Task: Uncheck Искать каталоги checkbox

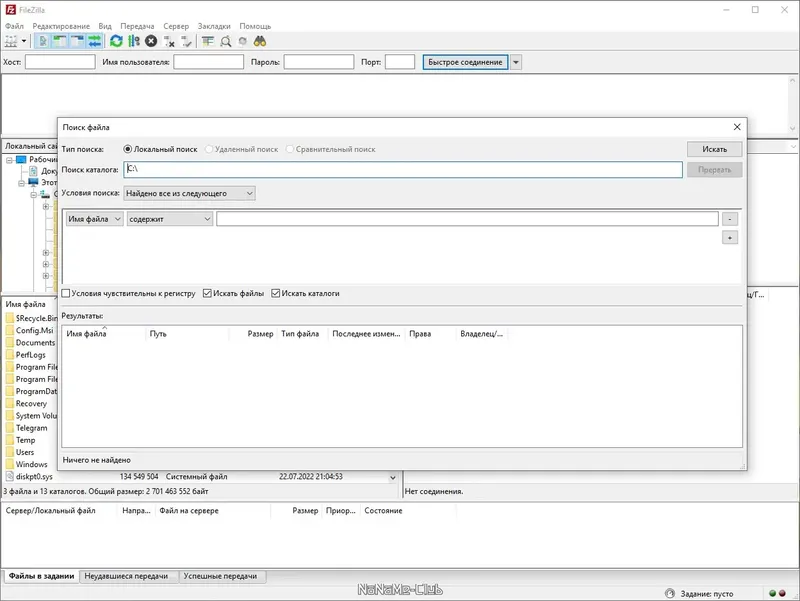Action: point(276,293)
